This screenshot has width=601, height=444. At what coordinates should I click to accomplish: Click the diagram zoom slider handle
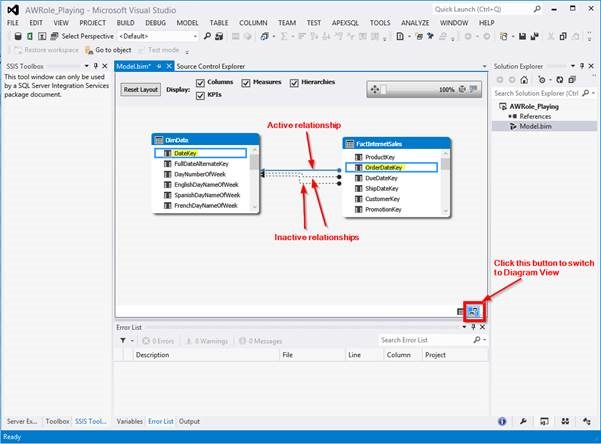[x=383, y=89]
